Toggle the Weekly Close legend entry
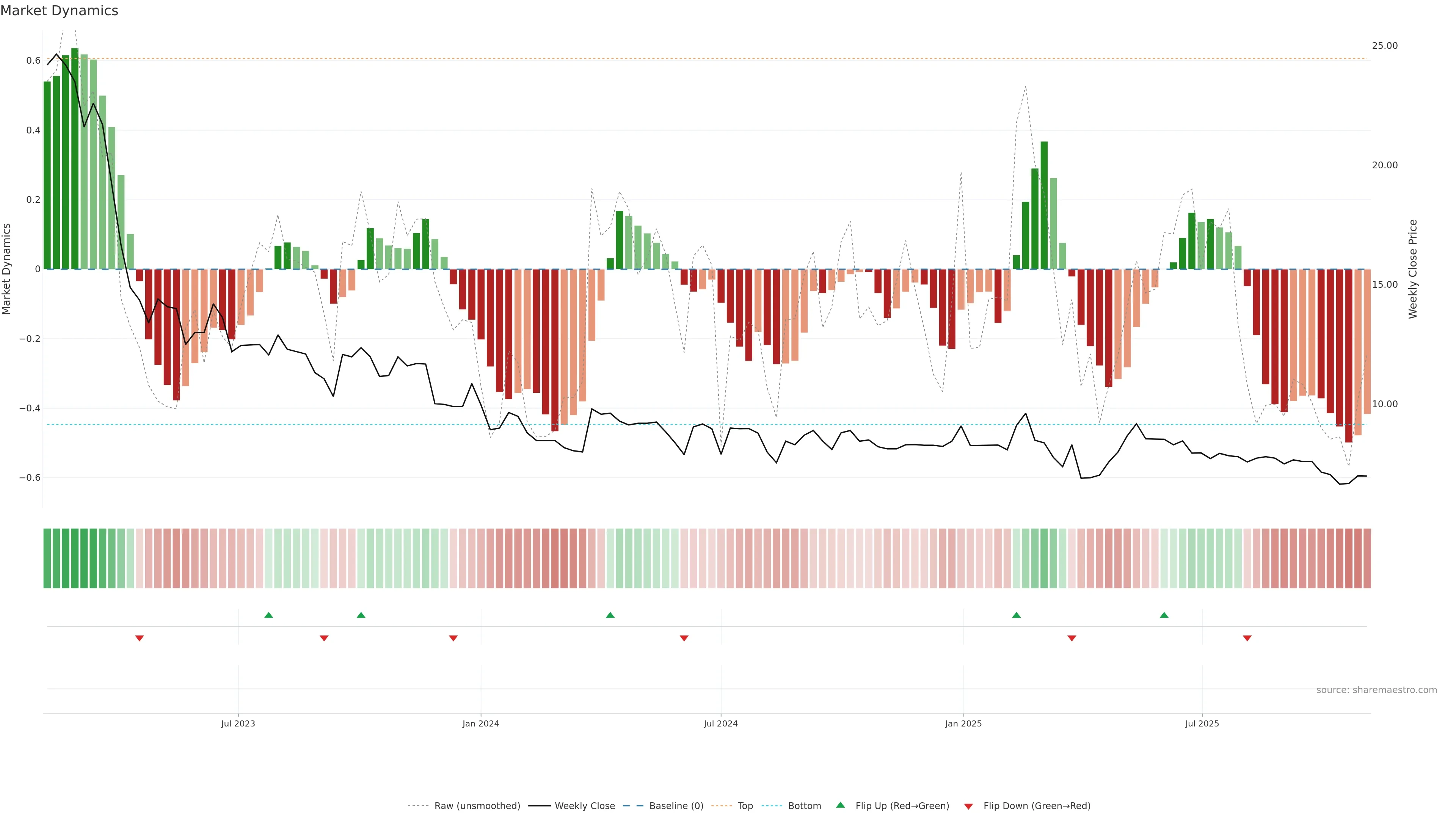 pyautogui.click(x=584, y=806)
